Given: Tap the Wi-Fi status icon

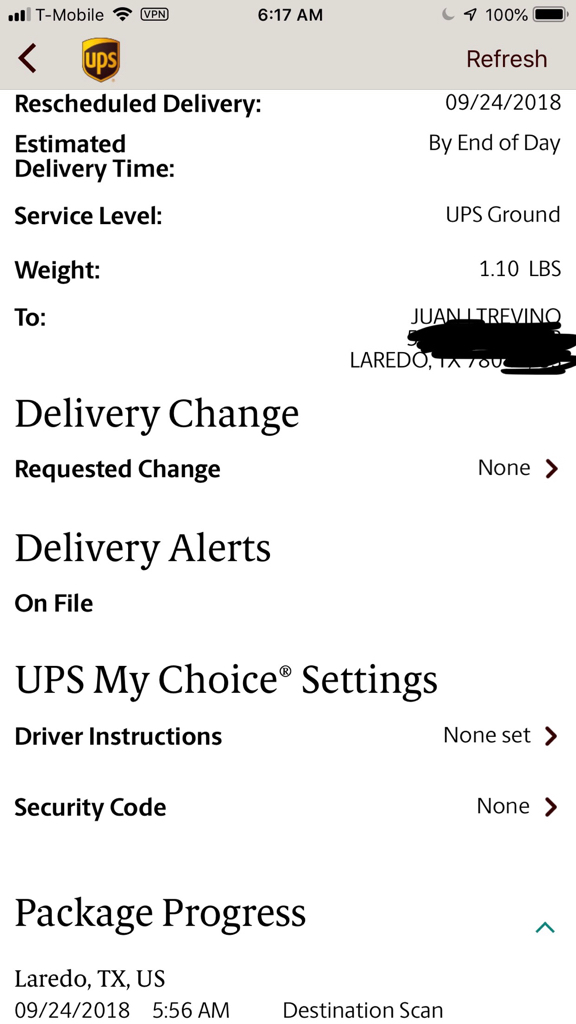Looking at the screenshot, I should click(x=122, y=14).
